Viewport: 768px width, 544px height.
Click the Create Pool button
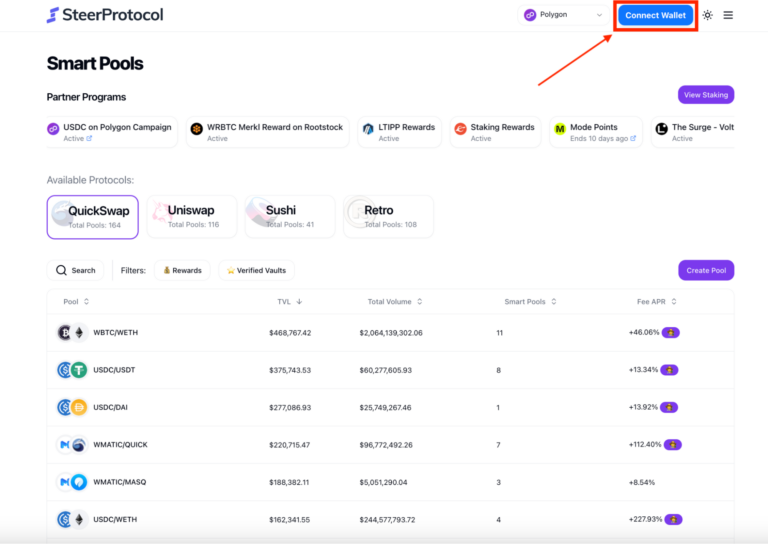tap(705, 270)
